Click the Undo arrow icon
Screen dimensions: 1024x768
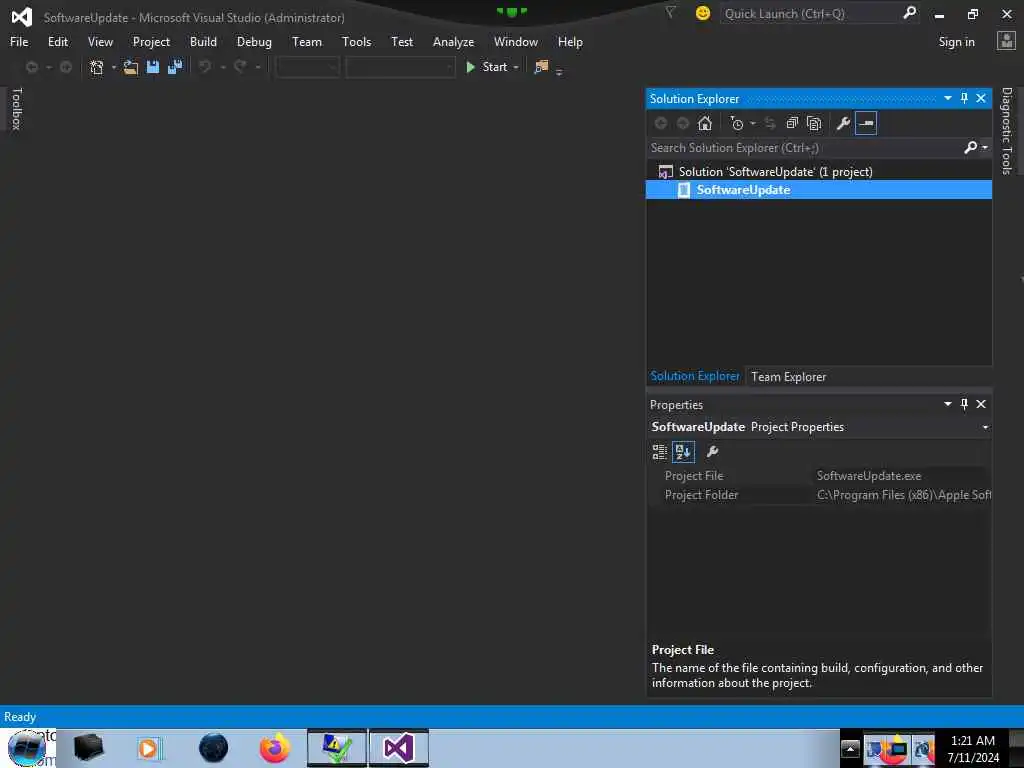pyautogui.click(x=205, y=67)
